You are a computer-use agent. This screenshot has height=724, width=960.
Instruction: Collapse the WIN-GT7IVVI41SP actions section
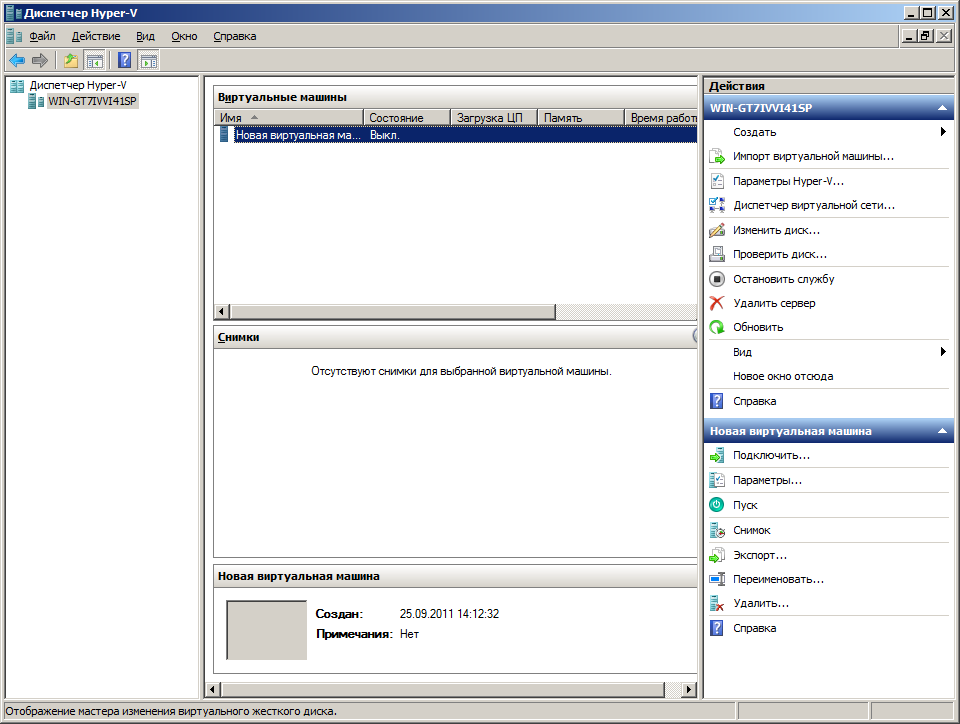941,107
